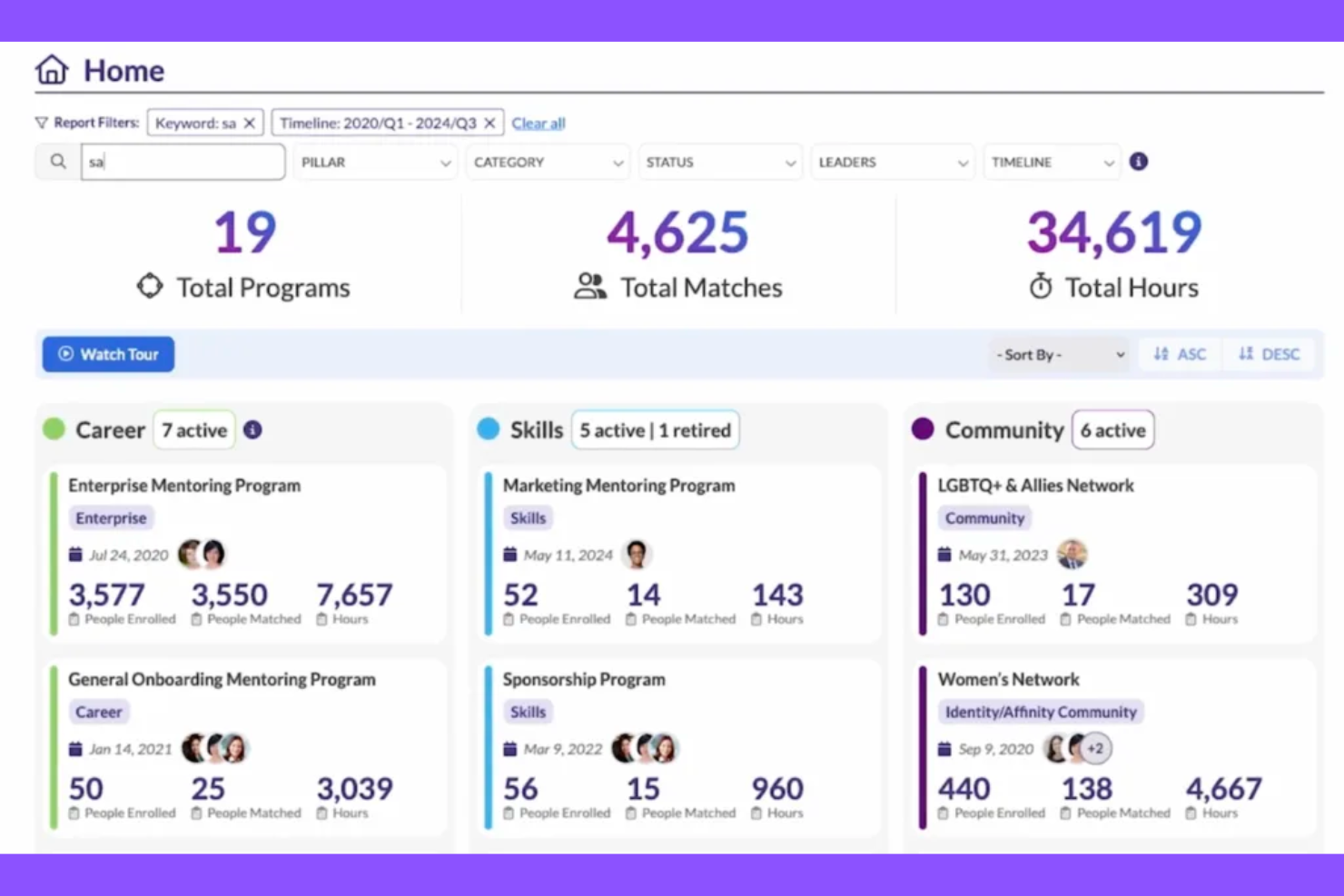1344x896 pixels.
Task: Open the Leaders filter dropdown
Action: click(x=892, y=162)
